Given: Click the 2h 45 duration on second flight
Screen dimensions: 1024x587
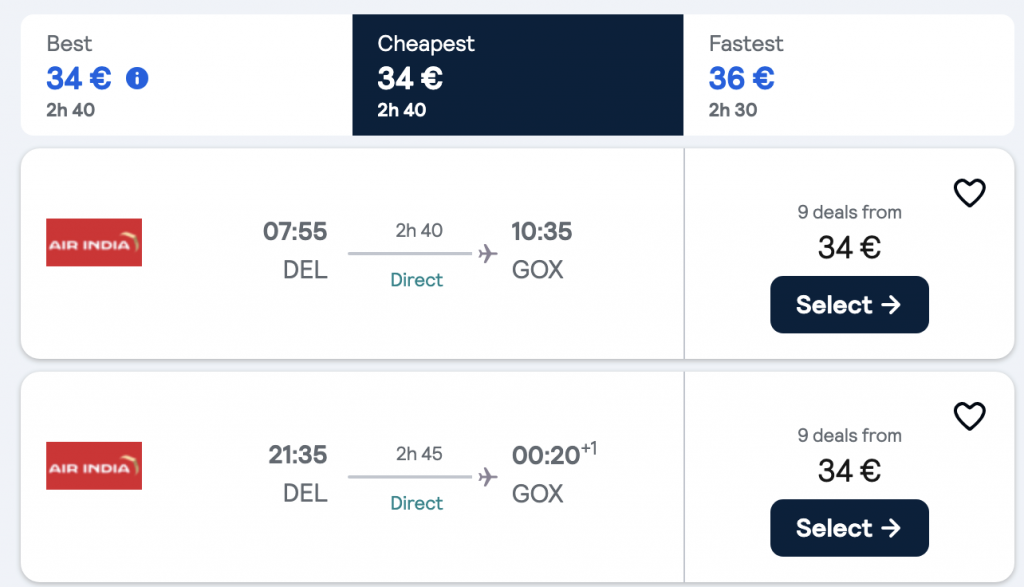Looking at the screenshot, I should click(419, 454).
